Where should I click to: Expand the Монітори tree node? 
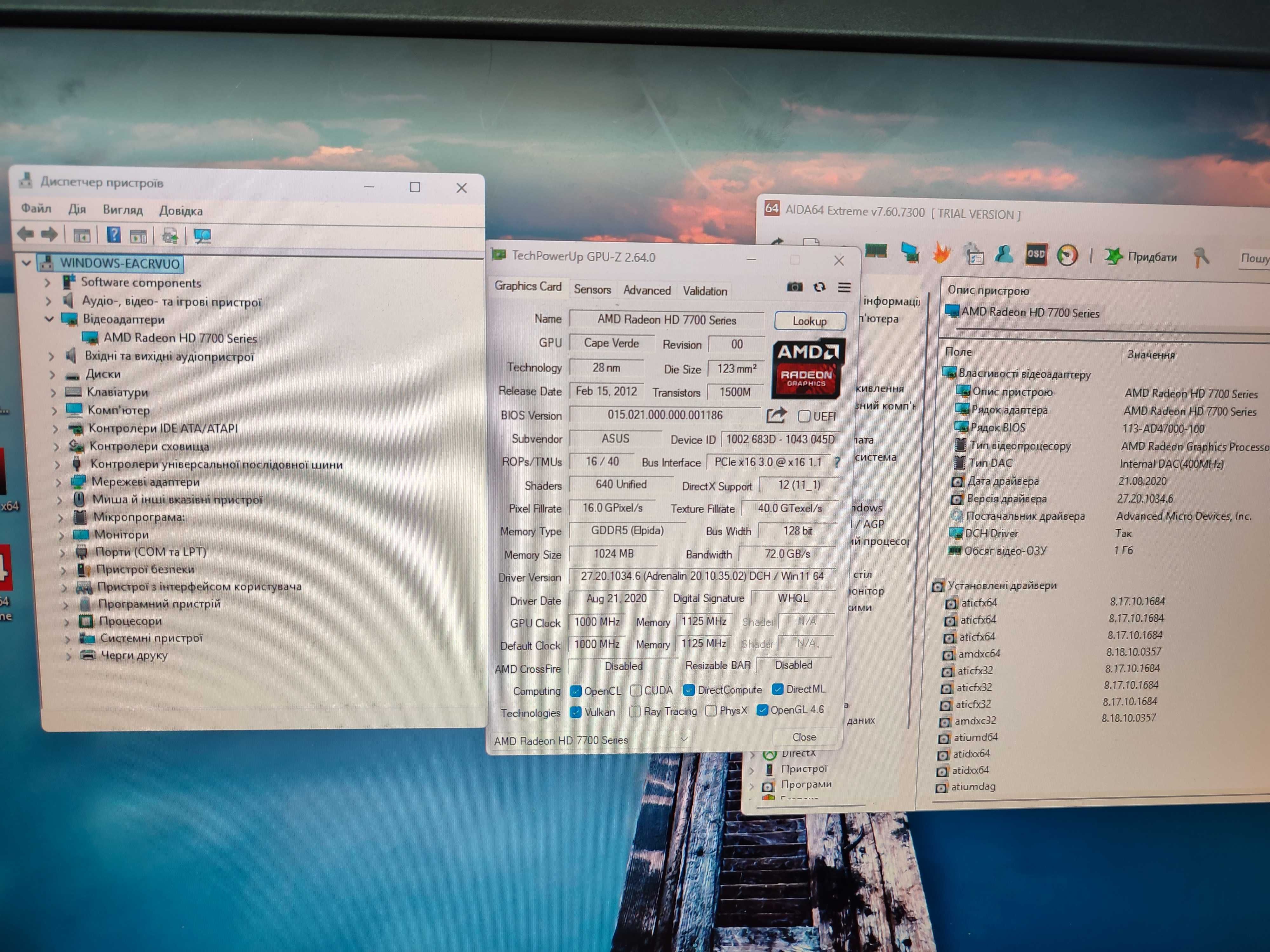tap(61, 535)
